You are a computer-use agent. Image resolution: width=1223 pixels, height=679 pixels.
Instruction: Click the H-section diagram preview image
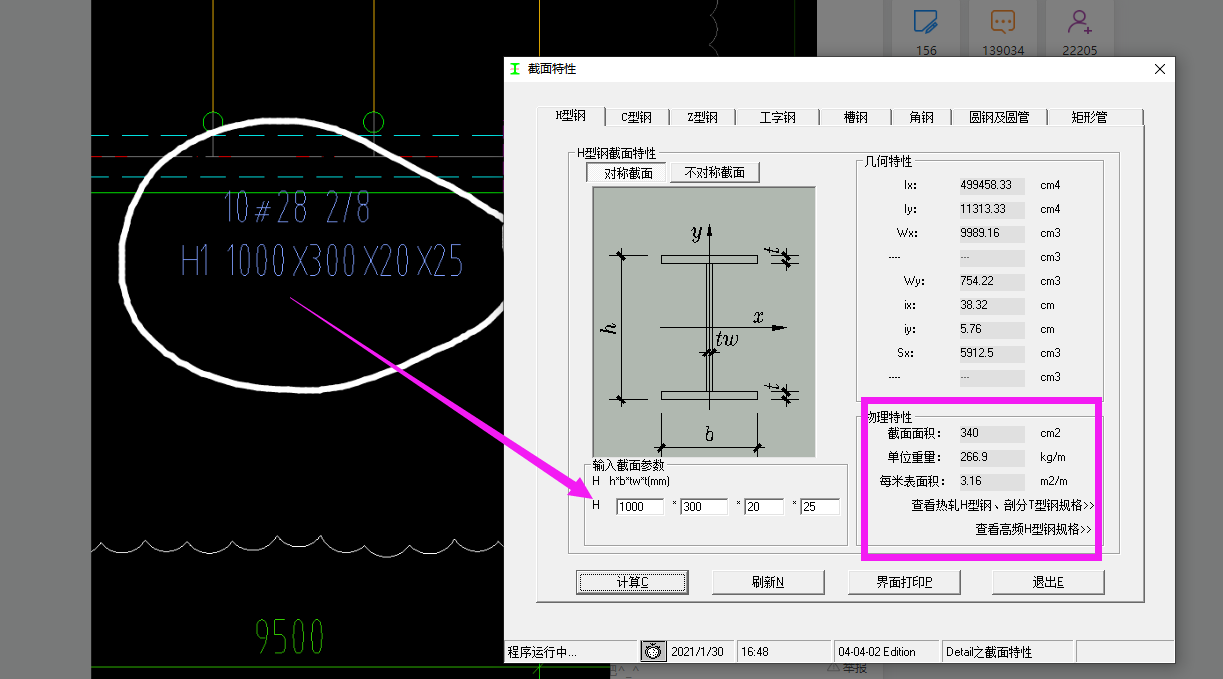704,322
